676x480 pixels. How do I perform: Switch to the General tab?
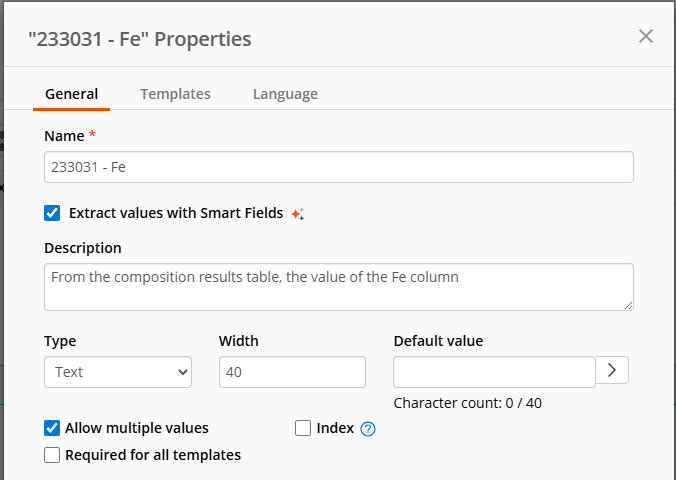click(72, 94)
